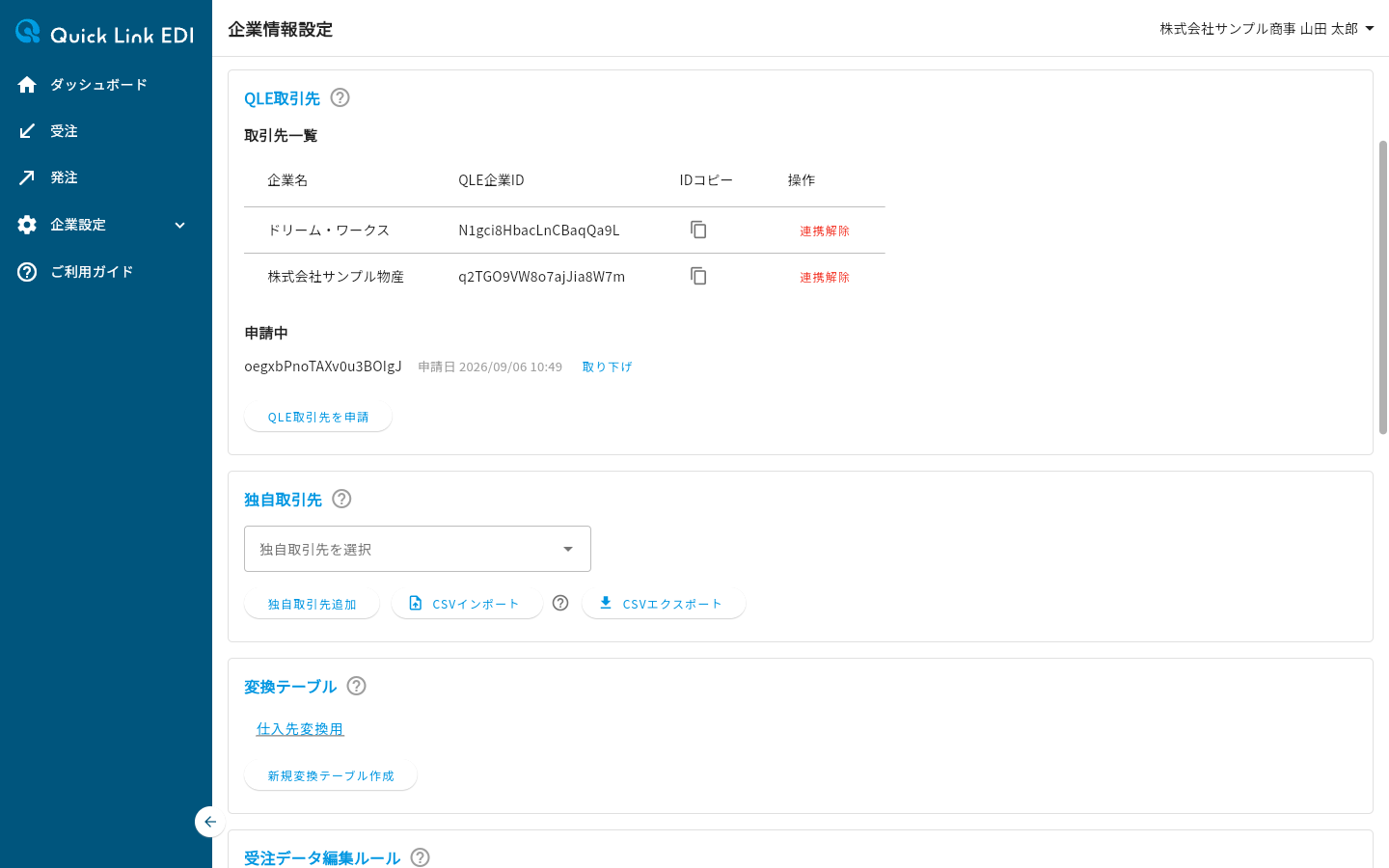Go to 発注 in sidebar
This screenshot has height=868, width=1389.
point(64,177)
